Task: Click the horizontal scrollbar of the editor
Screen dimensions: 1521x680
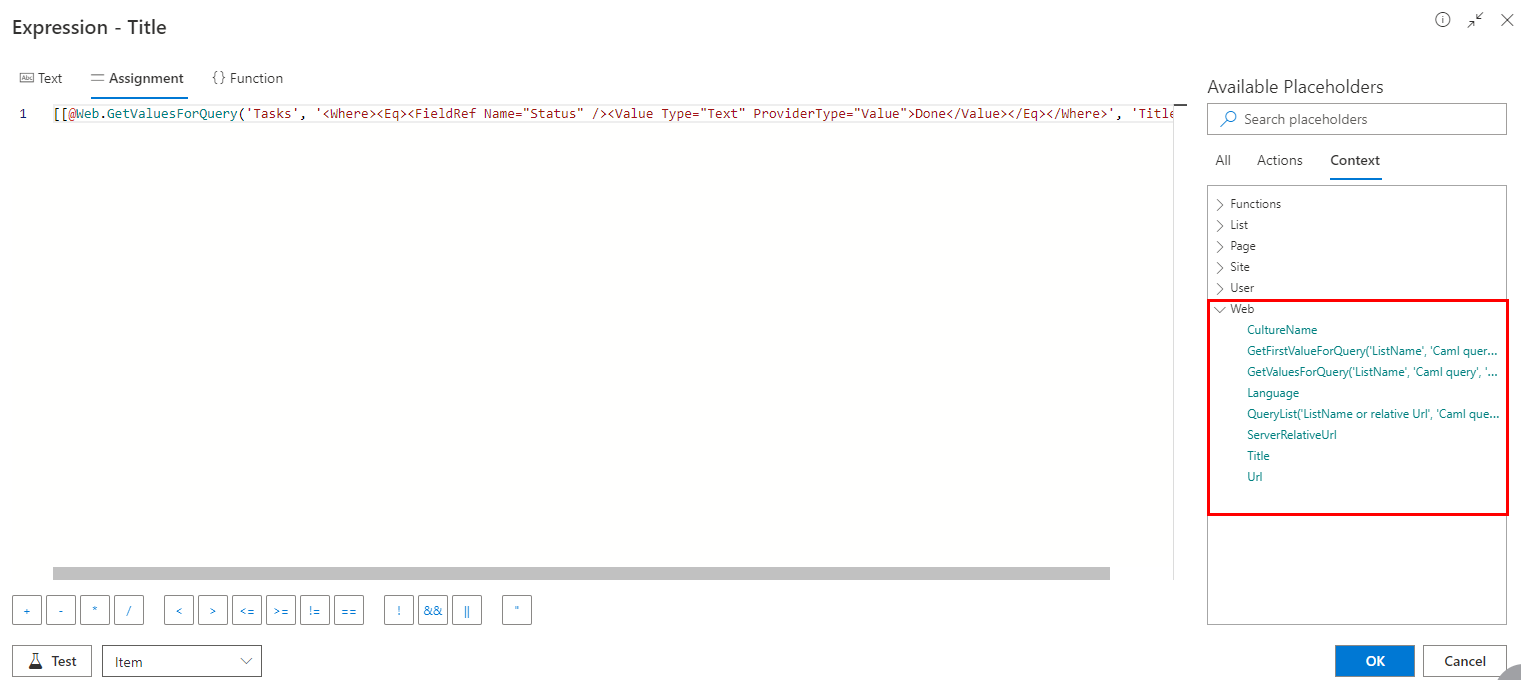Action: pos(581,574)
